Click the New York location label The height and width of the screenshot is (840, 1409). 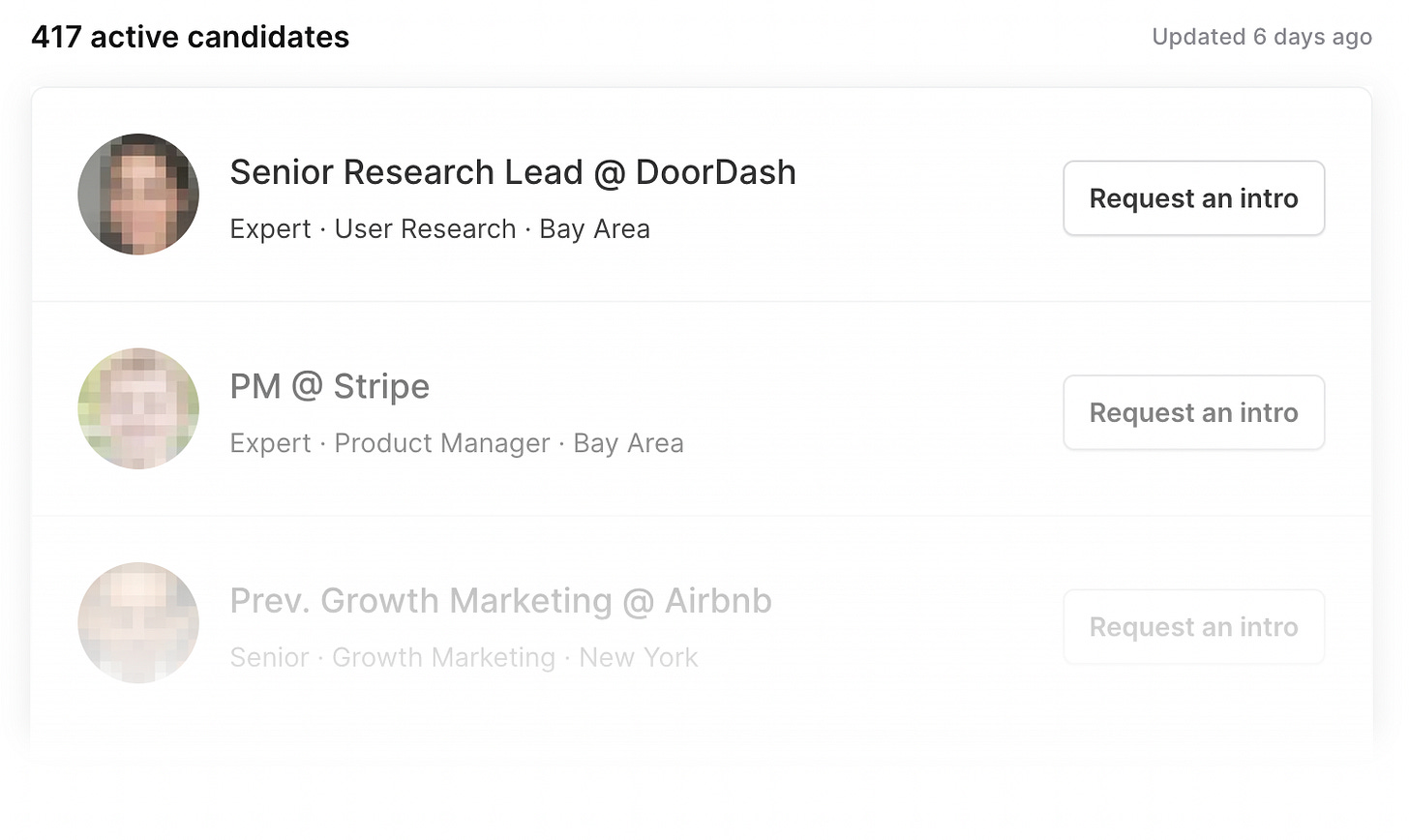(x=639, y=657)
